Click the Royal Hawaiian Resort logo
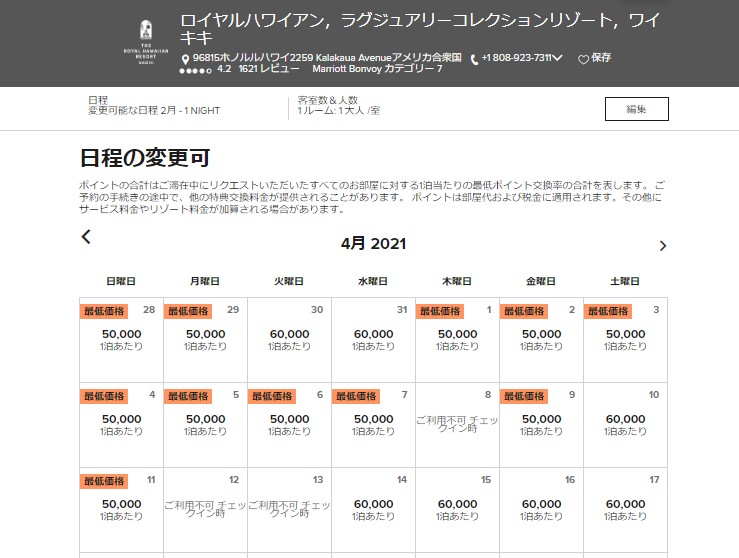Viewport: 739px width, 558px height. click(x=146, y=42)
